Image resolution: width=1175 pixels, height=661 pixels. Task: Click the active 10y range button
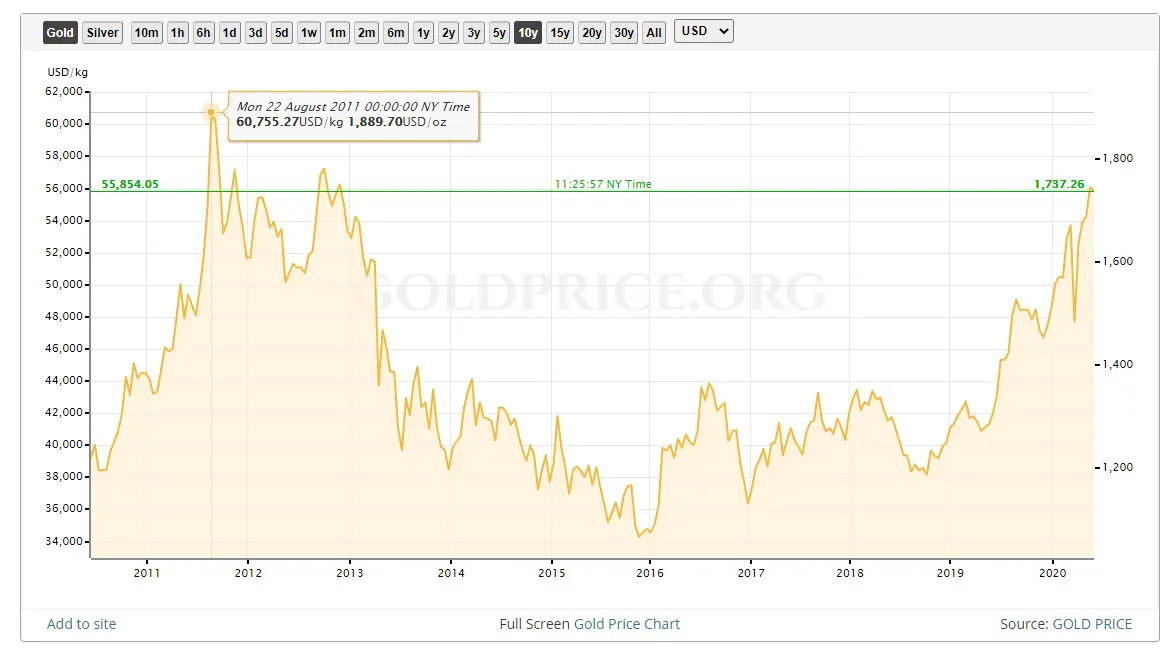click(x=528, y=32)
